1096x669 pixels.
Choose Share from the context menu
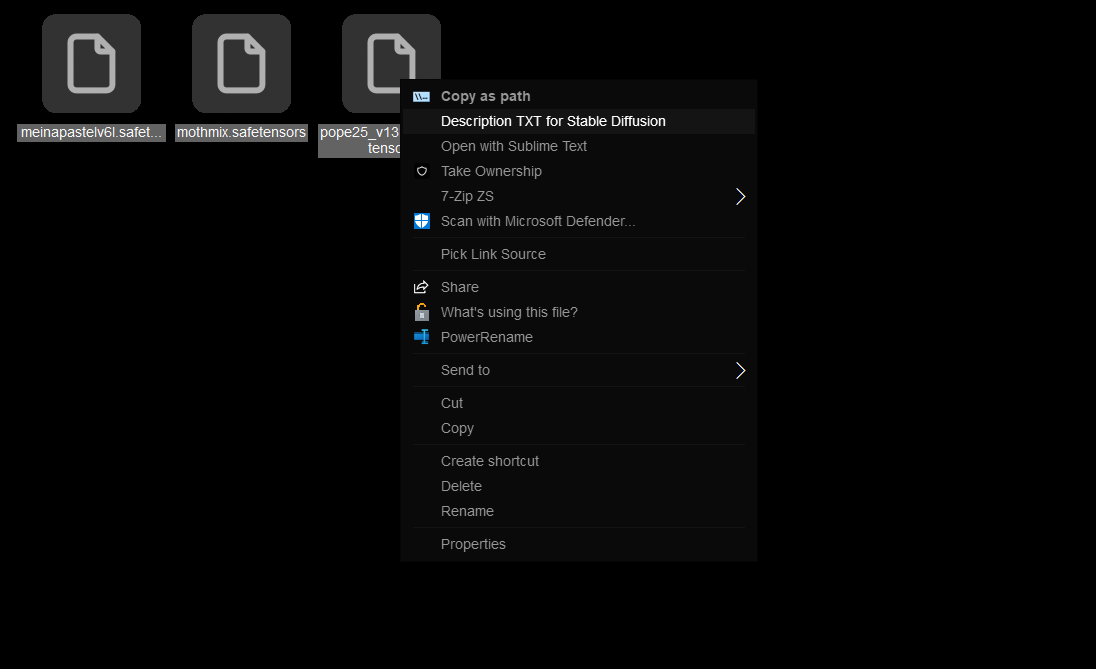click(x=579, y=287)
